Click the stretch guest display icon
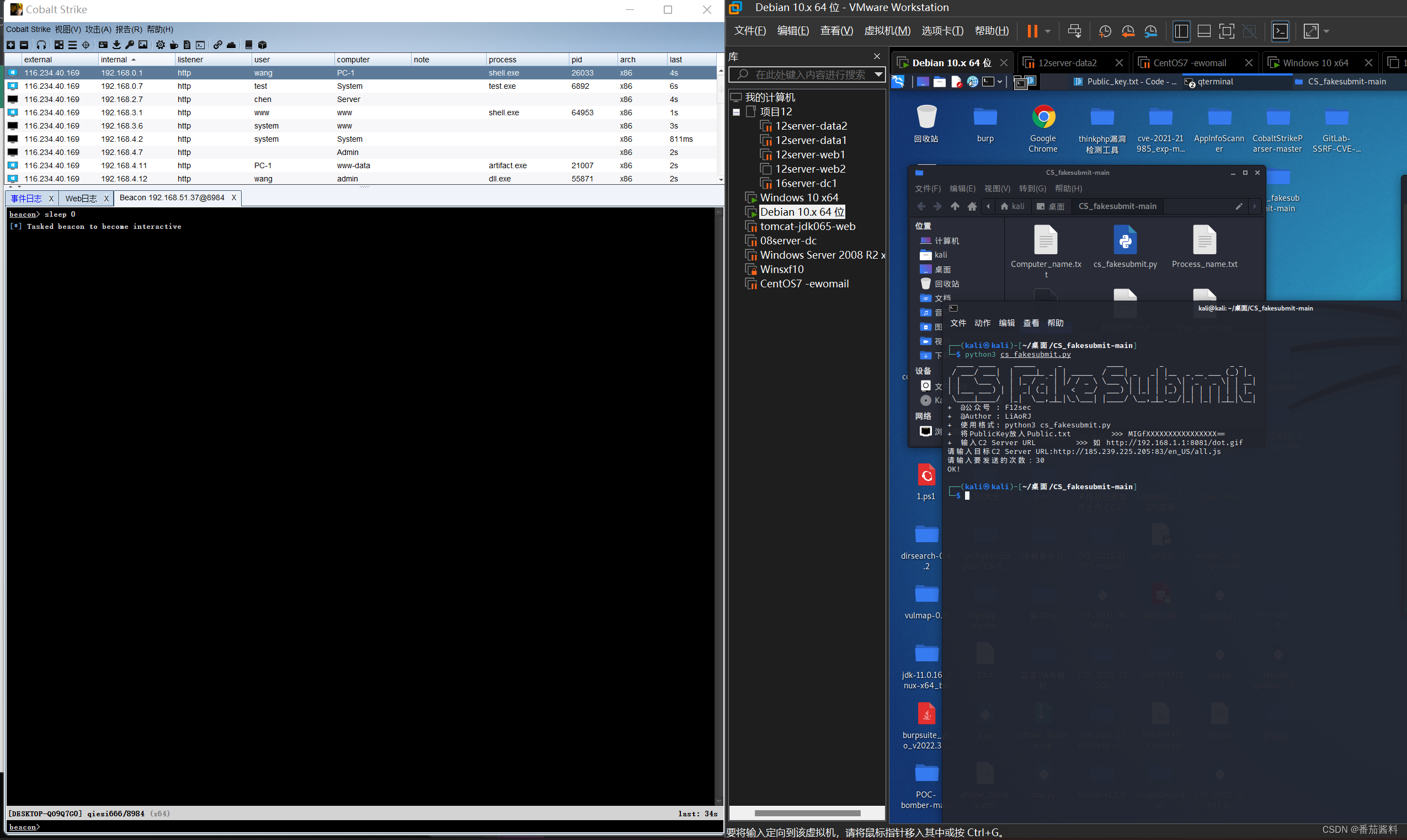 [x=1311, y=31]
